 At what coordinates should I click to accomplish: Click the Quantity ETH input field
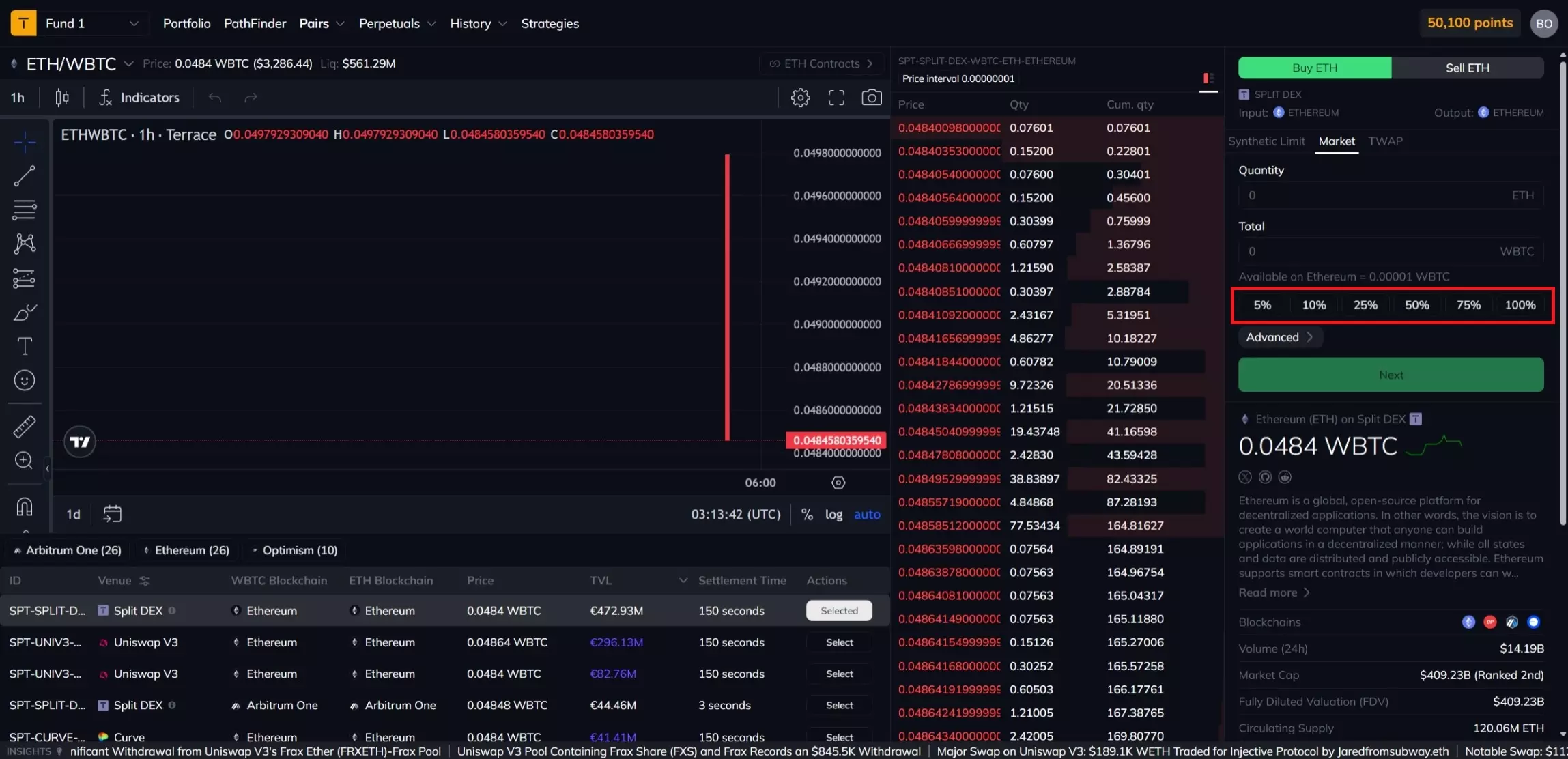click(1391, 195)
